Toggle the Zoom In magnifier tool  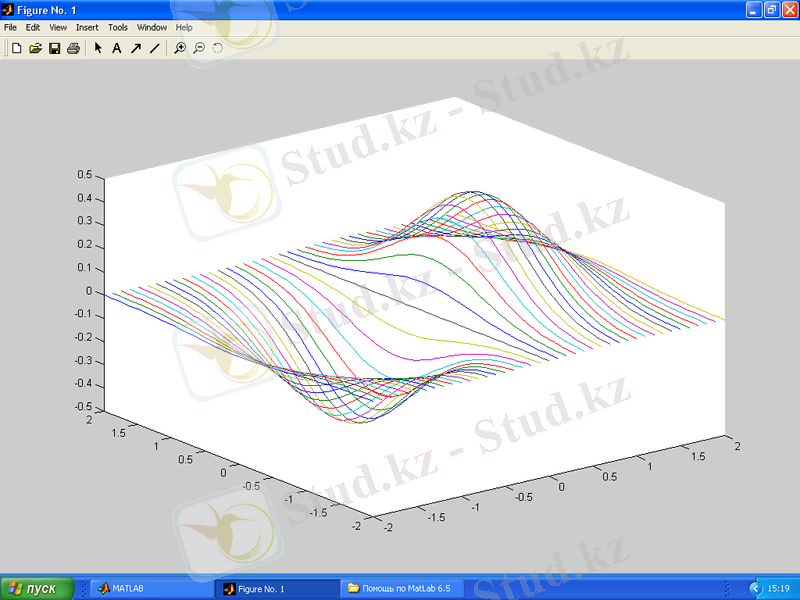pos(180,48)
